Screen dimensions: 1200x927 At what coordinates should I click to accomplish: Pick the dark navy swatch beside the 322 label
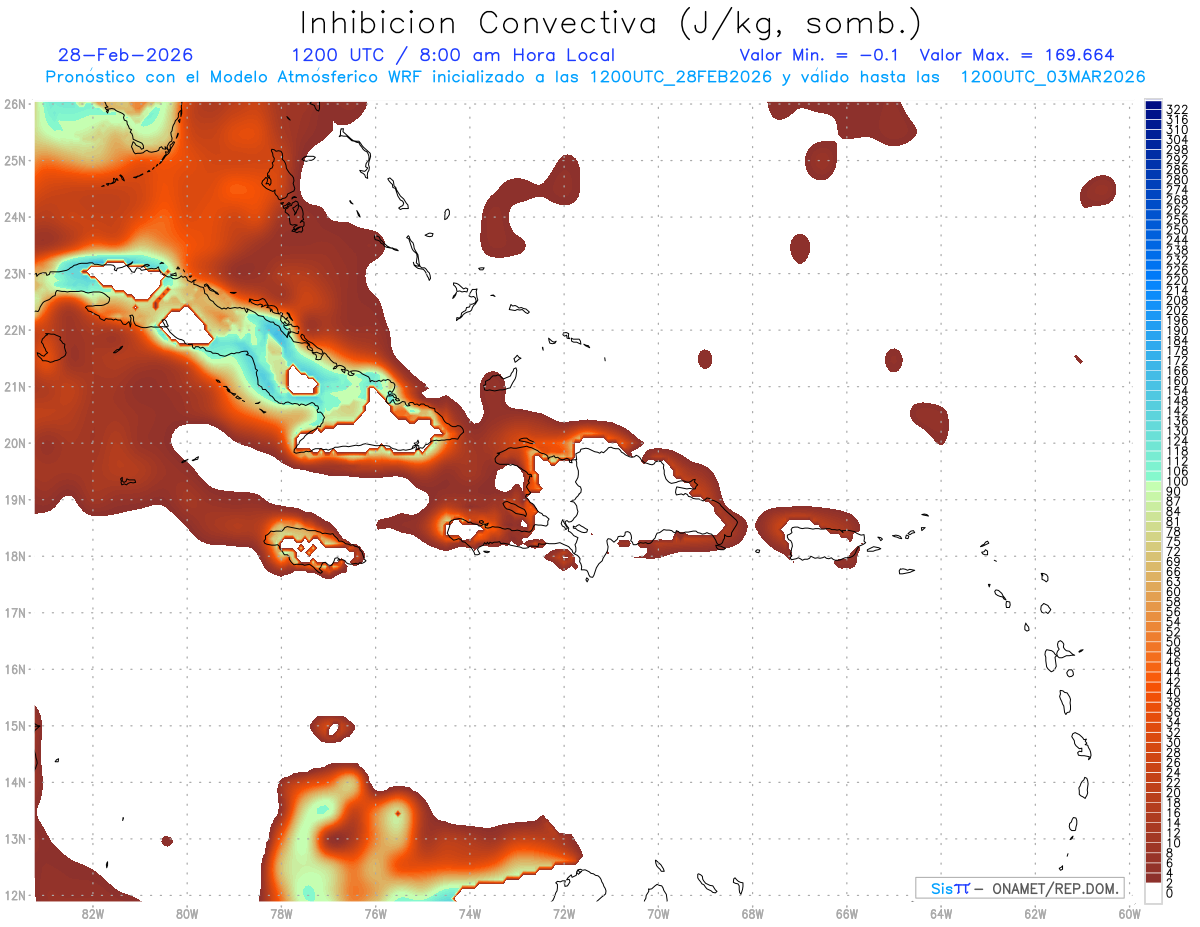[1154, 106]
